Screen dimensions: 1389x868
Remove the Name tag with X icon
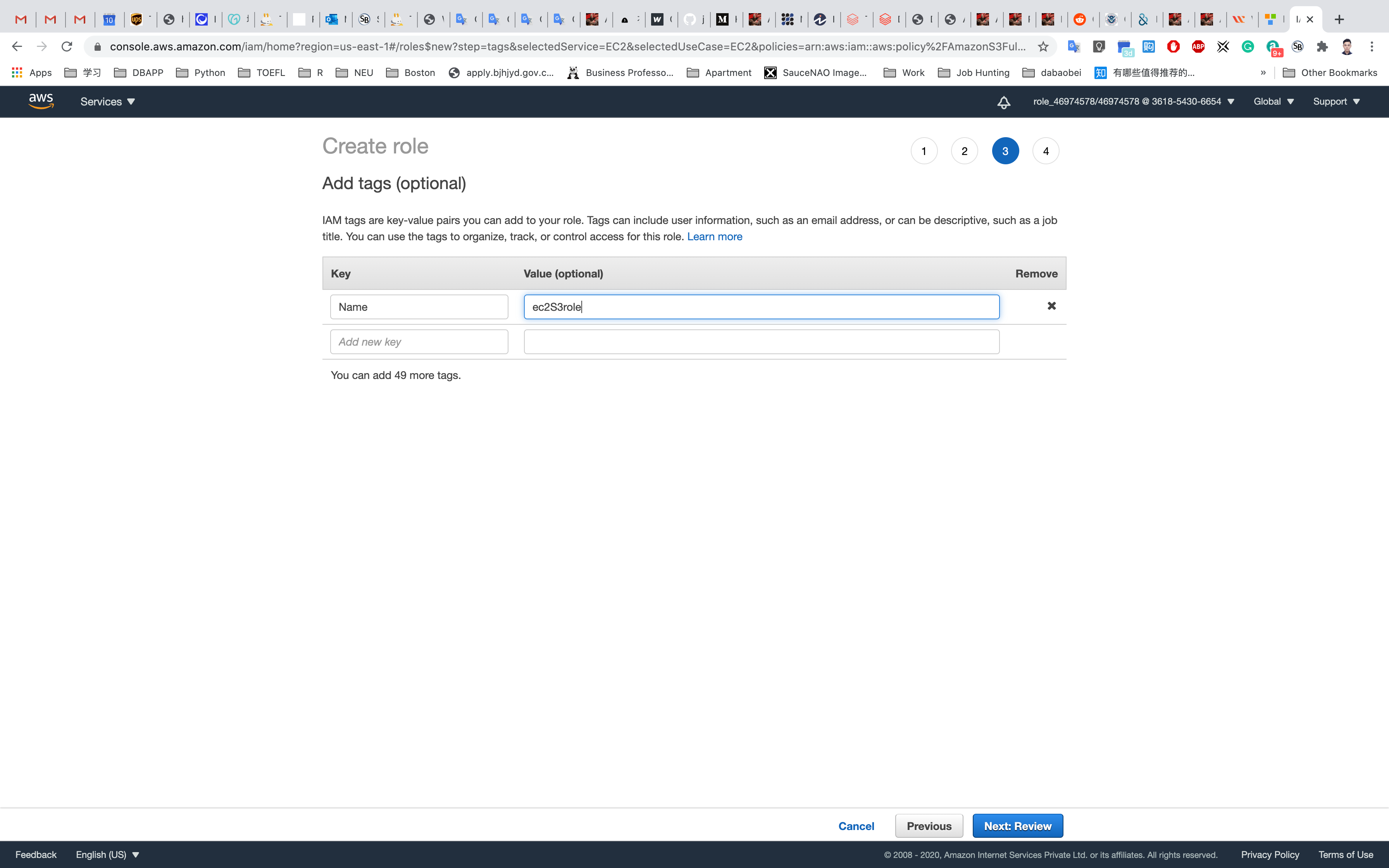[1051, 306]
